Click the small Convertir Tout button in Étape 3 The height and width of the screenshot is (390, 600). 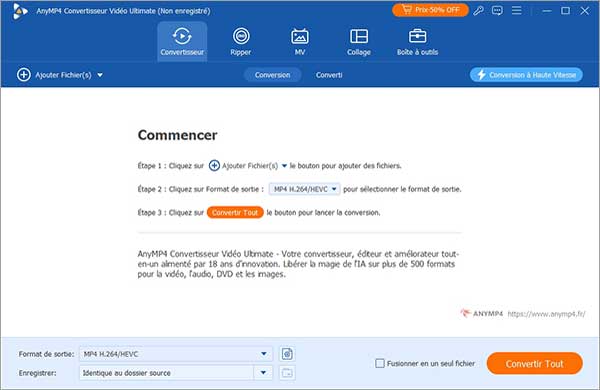click(x=235, y=212)
